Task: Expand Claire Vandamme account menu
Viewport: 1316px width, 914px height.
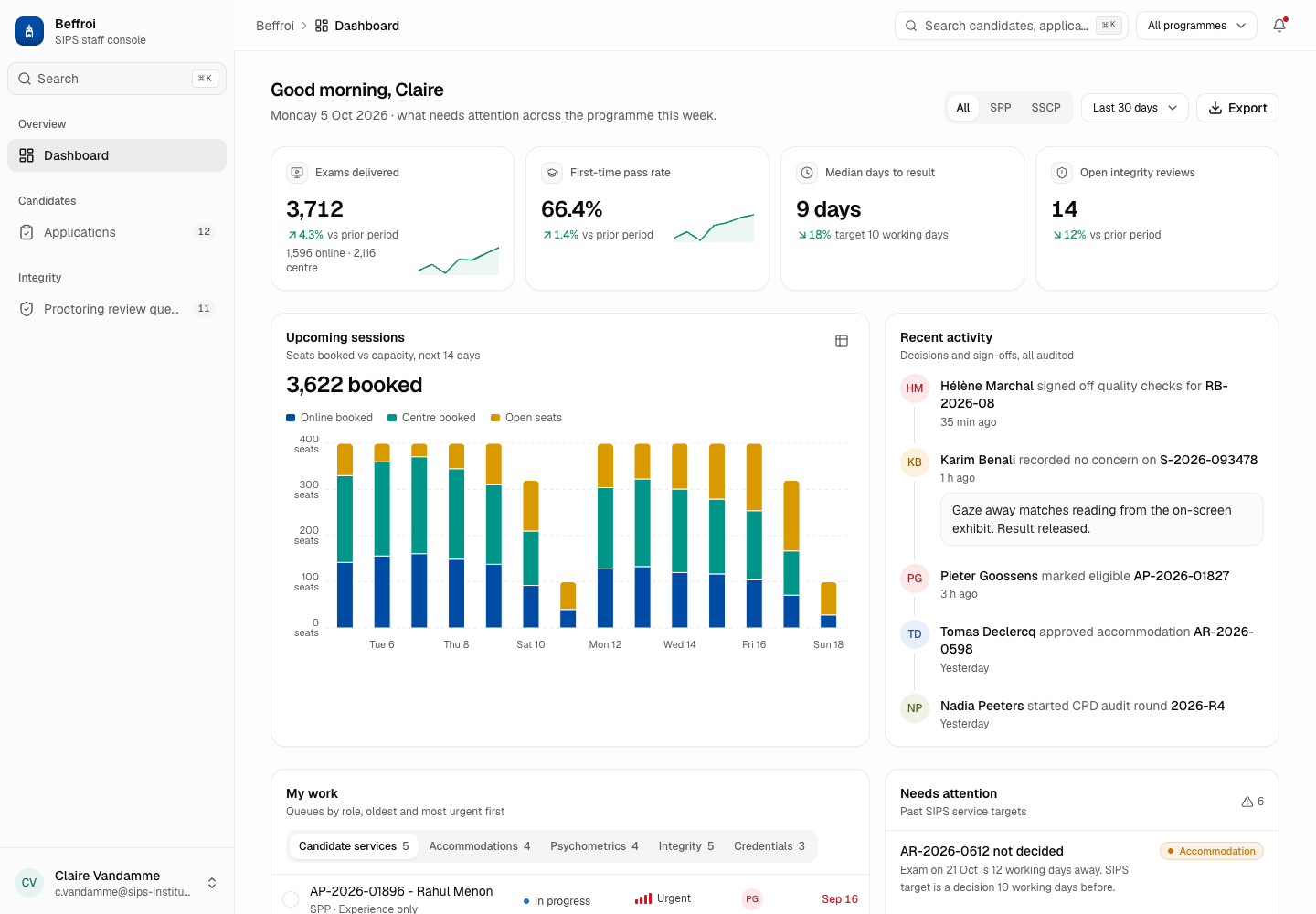Action: (x=117, y=883)
